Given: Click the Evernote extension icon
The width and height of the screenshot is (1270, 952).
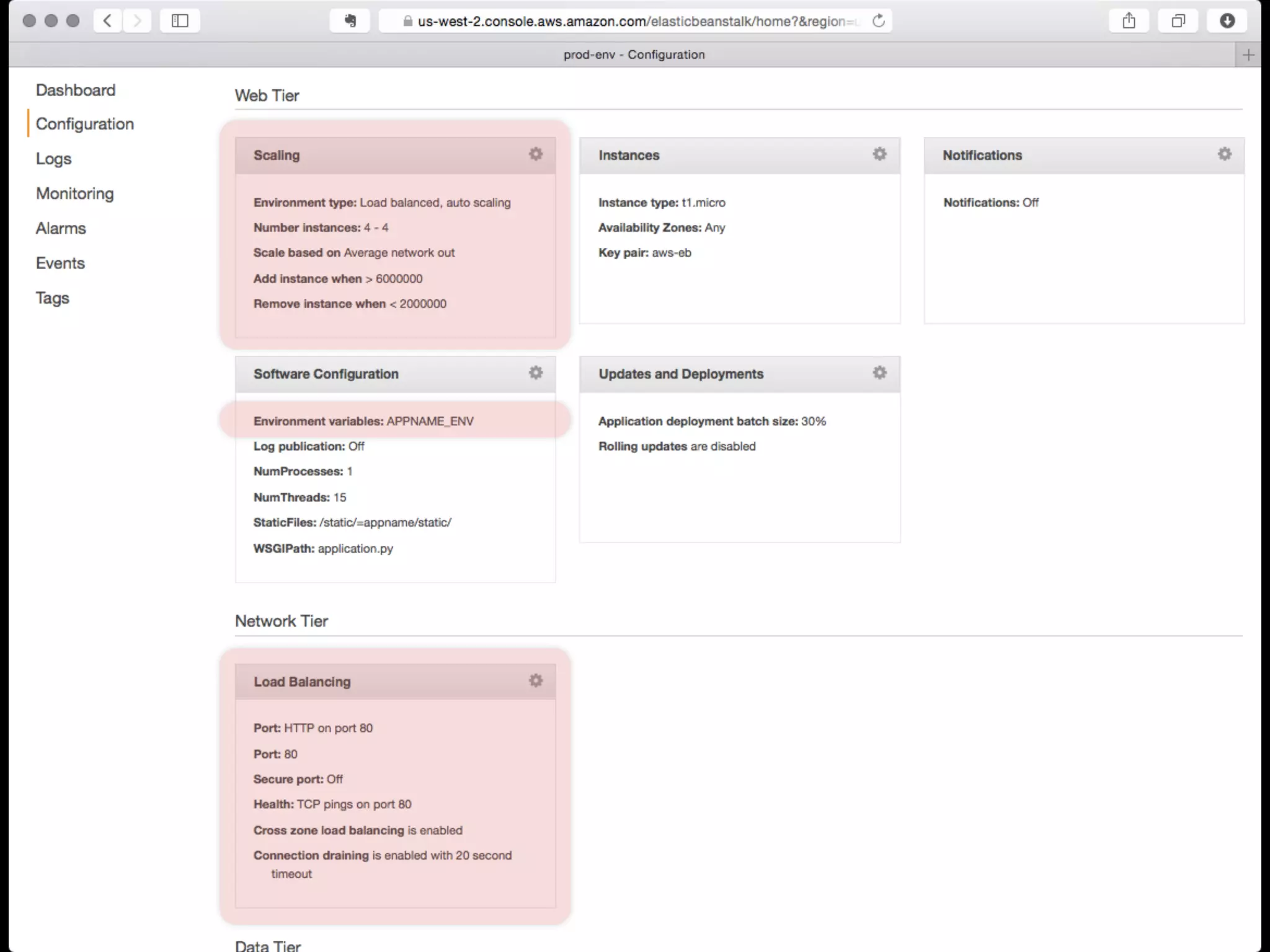Looking at the screenshot, I should [x=350, y=21].
